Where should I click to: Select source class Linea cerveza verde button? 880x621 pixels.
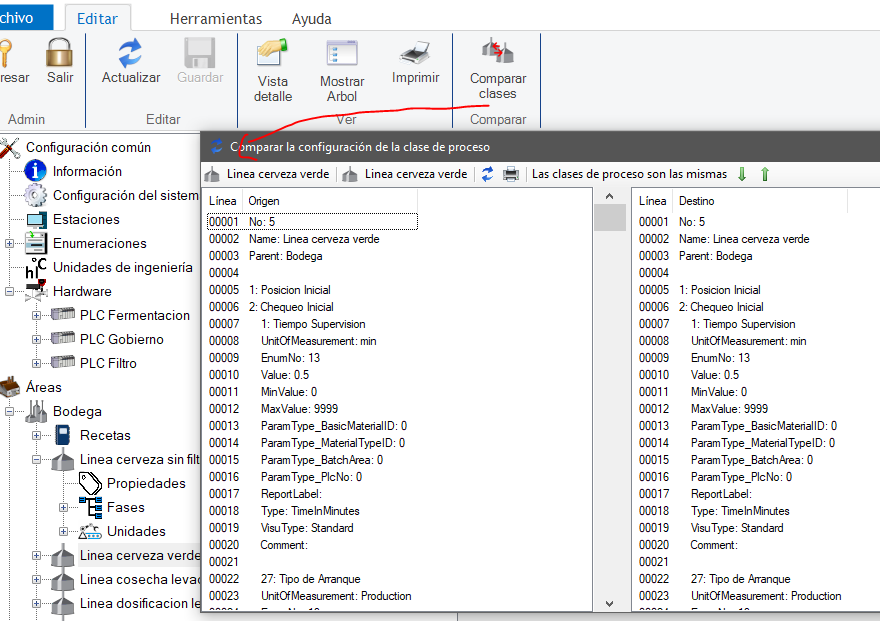point(267,174)
